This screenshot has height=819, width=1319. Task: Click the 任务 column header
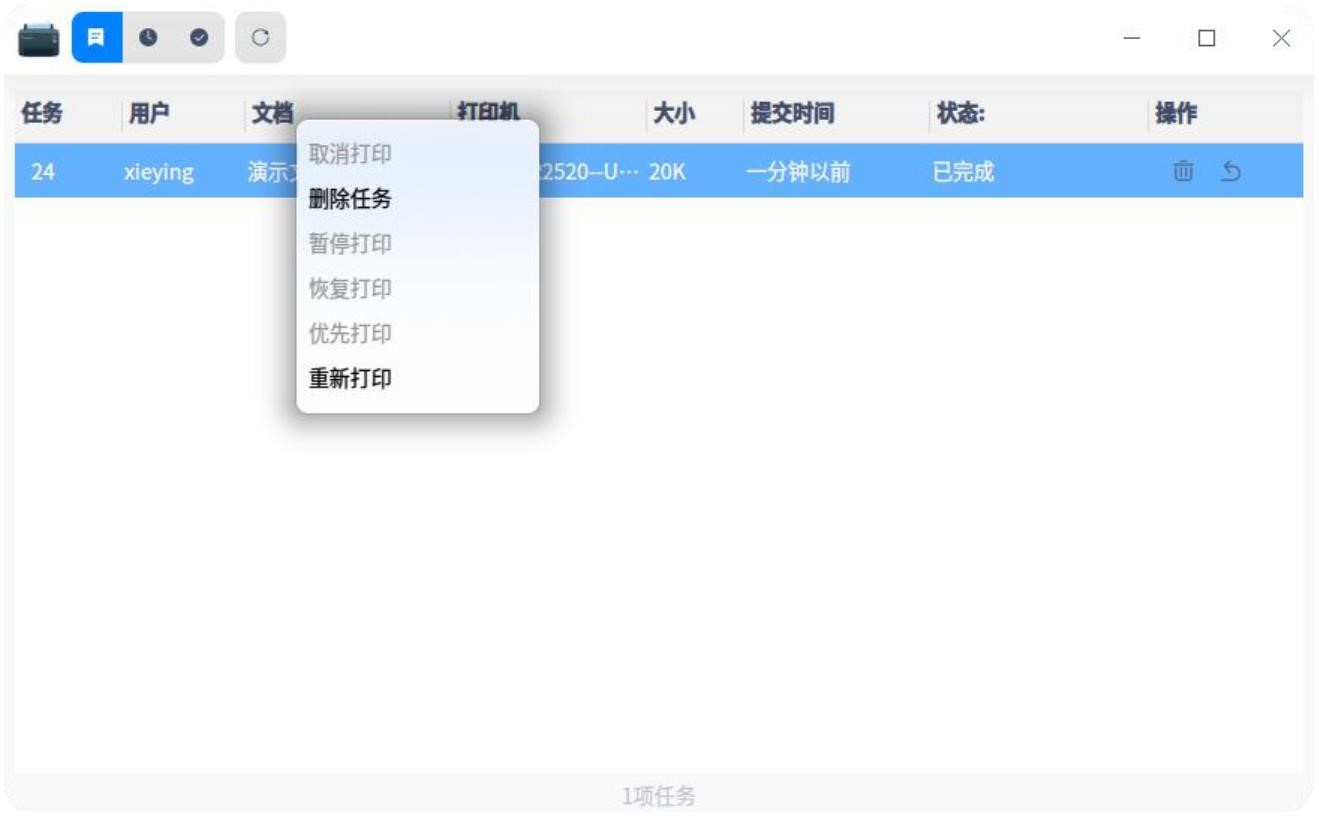[42, 115]
